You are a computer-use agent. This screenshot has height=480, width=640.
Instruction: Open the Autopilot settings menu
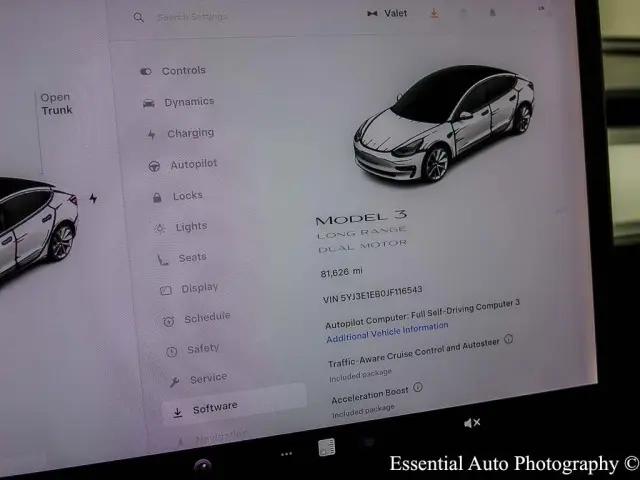(183, 165)
